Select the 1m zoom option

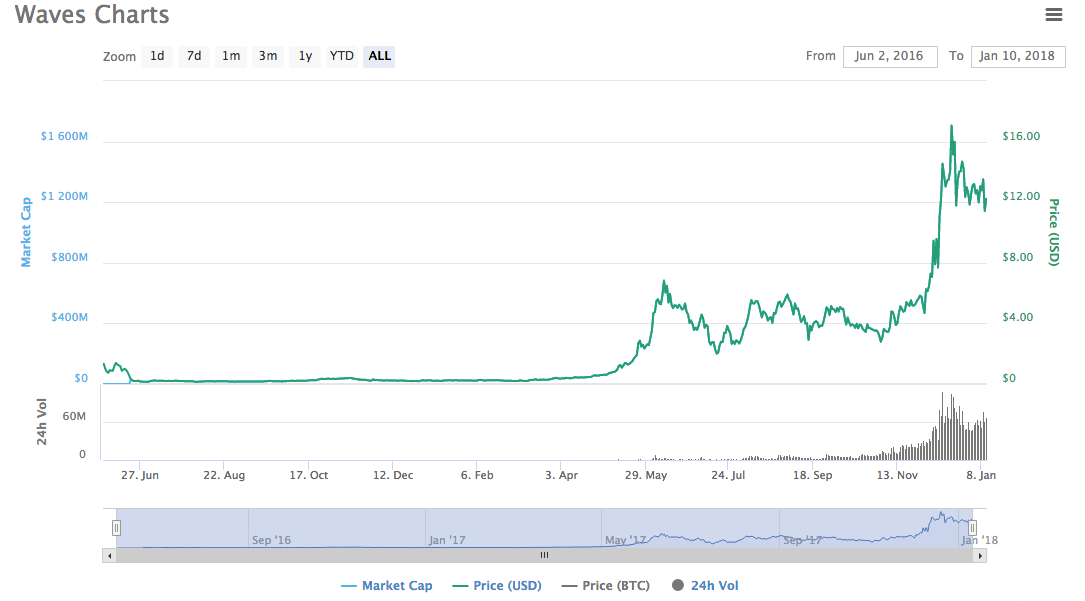pyautogui.click(x=231, y=56)
